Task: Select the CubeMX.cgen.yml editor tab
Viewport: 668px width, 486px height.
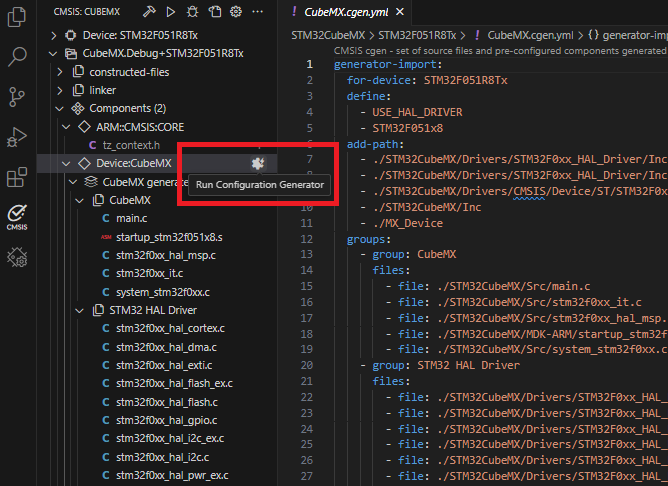Action: click(346, 12)
